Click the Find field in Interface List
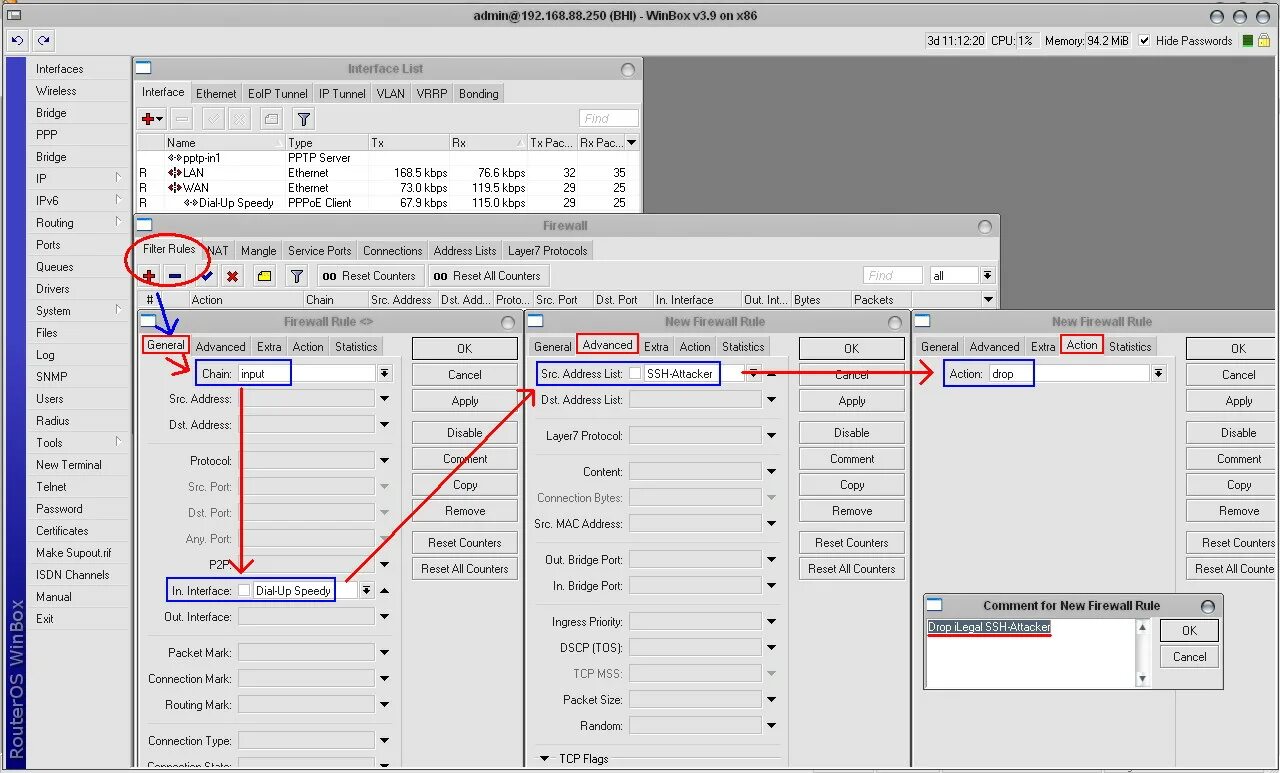The image size is (1280, 773). click(609, 118)
